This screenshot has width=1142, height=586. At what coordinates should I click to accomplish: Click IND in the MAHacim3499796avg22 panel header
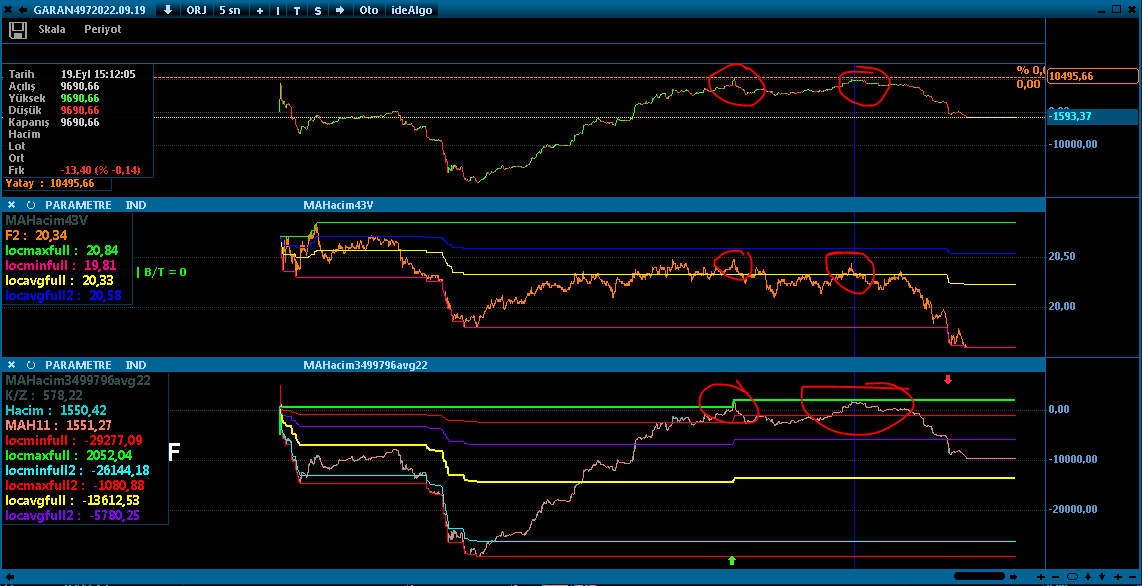tap(135, 365)
